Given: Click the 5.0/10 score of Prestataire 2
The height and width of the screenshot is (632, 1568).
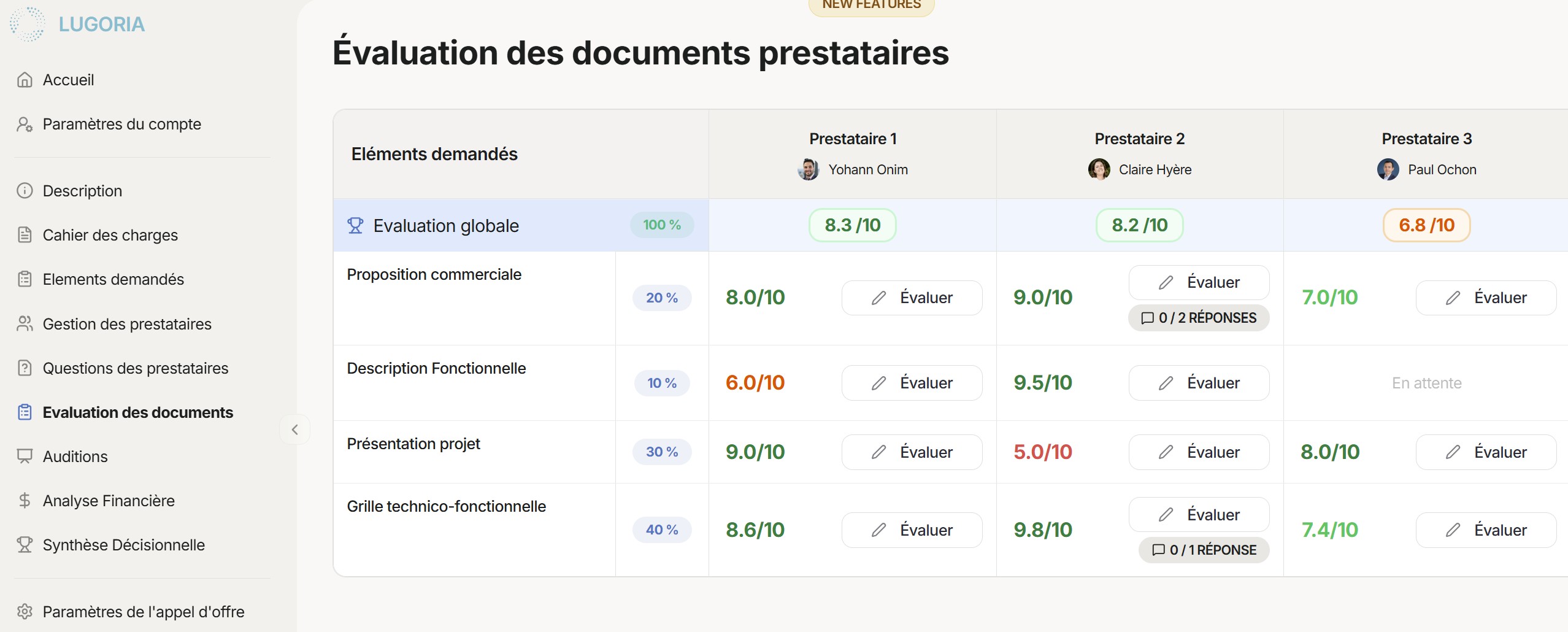Looking at the screenshot, I should click(x=1043, y=452).
